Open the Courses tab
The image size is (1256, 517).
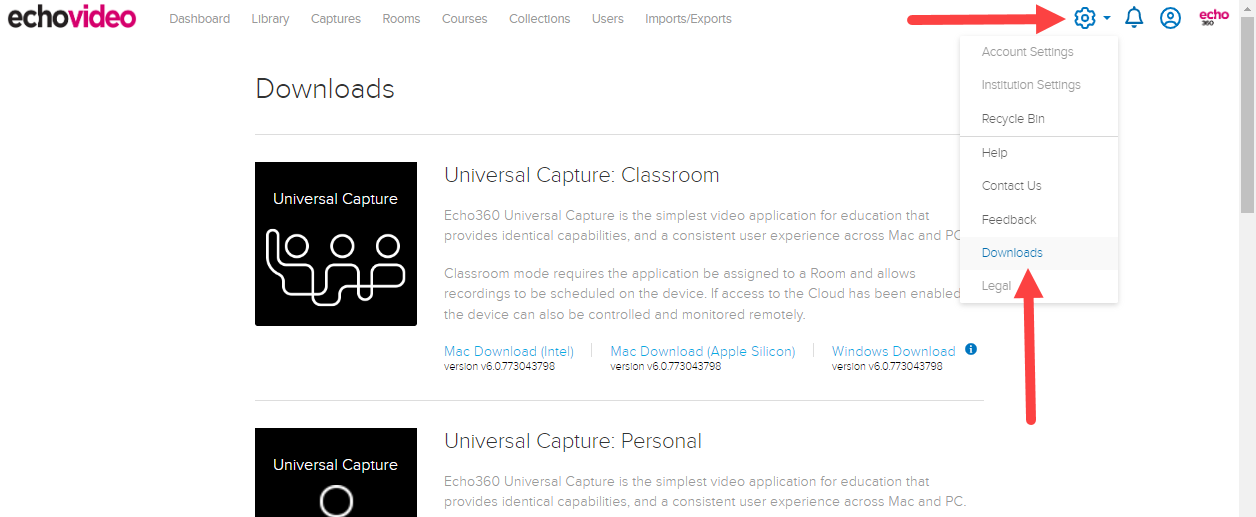point(464,19)
